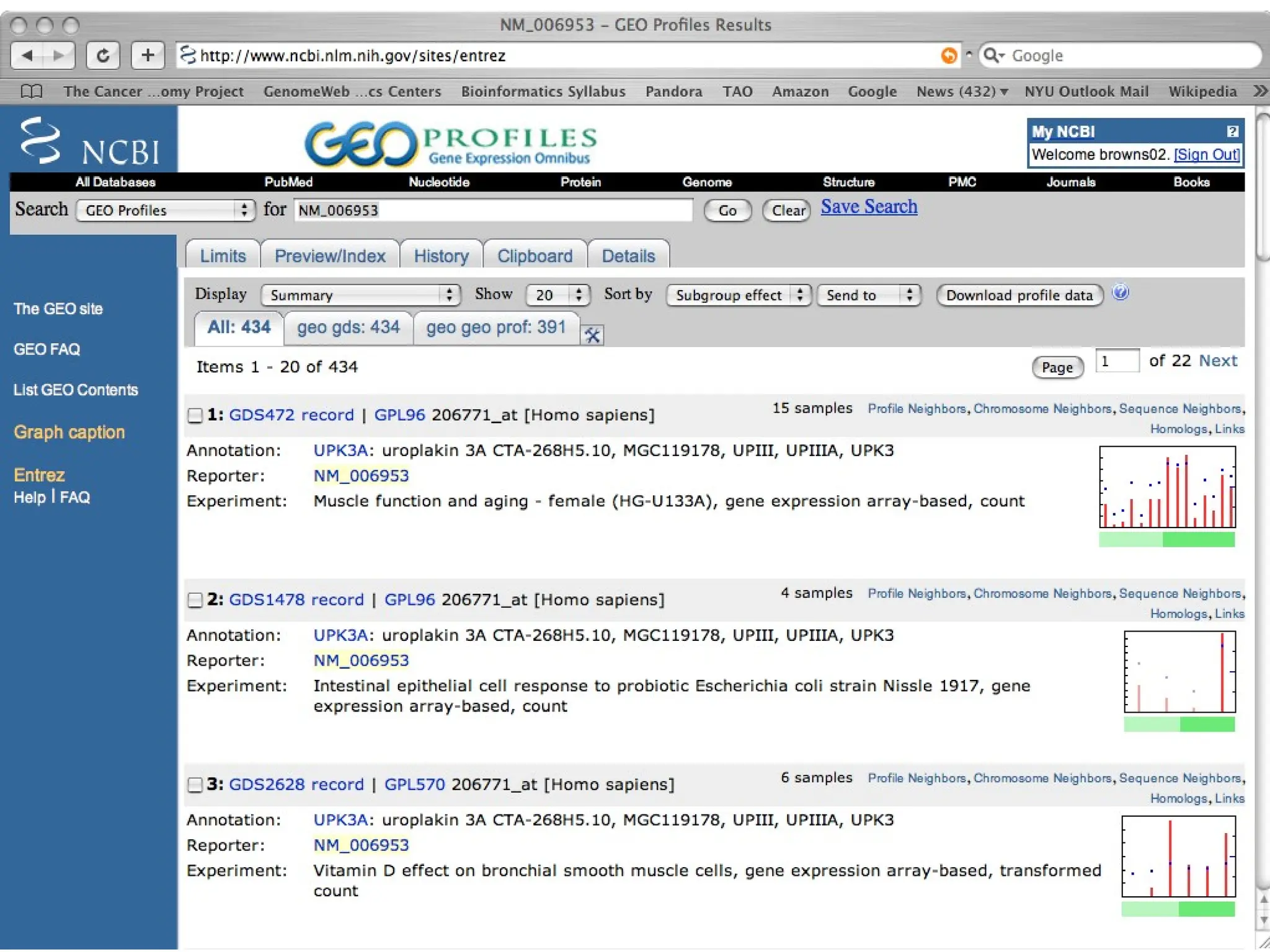Open the bookmarks book icon
The width and height of the screenshot is (1270, 952).
click(x=31, y=92)
